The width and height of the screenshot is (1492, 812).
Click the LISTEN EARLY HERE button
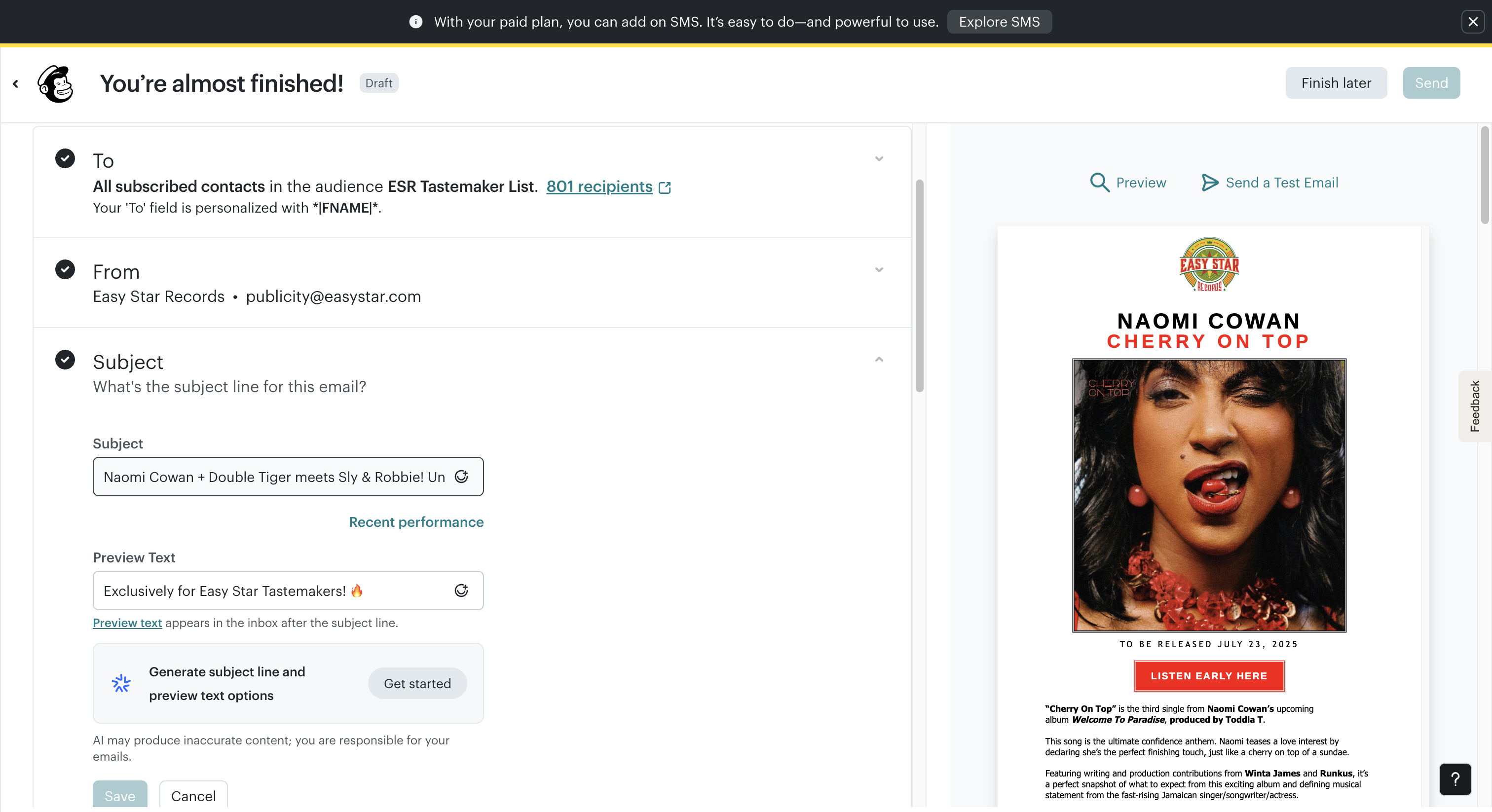click(x=1209, y=676)
